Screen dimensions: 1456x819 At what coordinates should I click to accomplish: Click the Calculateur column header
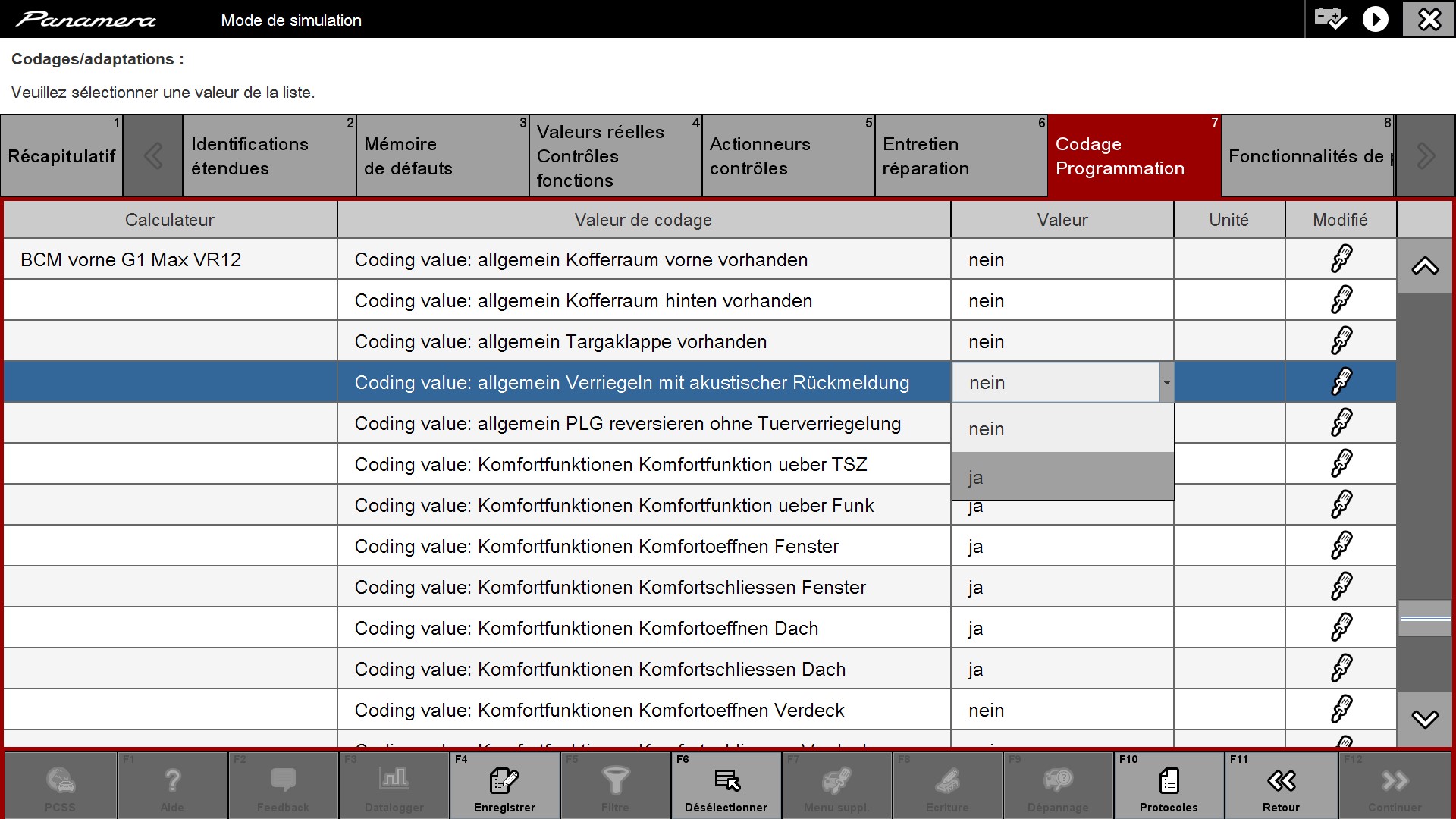pyautogui.click(x=170, y=220)
